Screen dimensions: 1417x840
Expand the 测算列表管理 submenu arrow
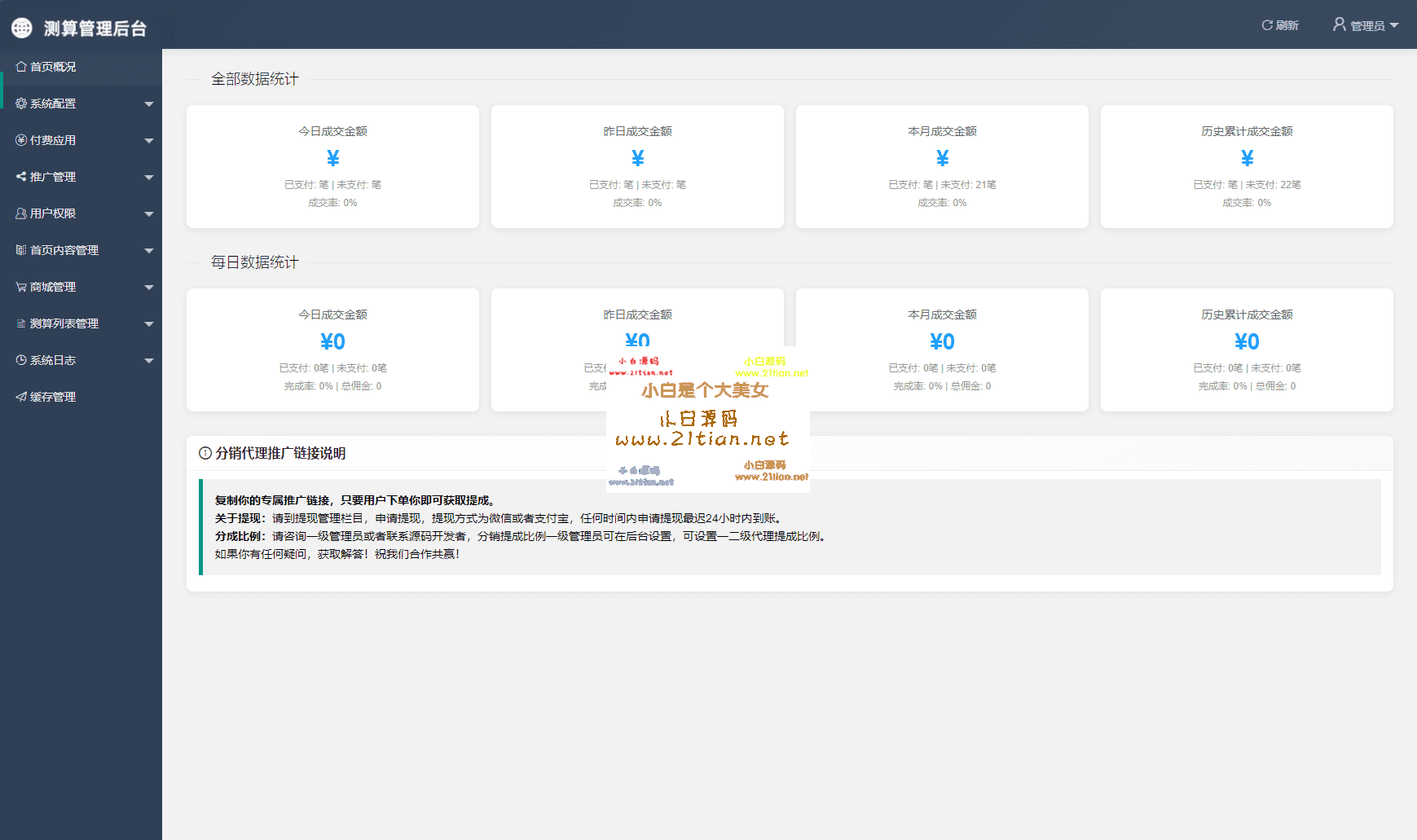(148, 324)
